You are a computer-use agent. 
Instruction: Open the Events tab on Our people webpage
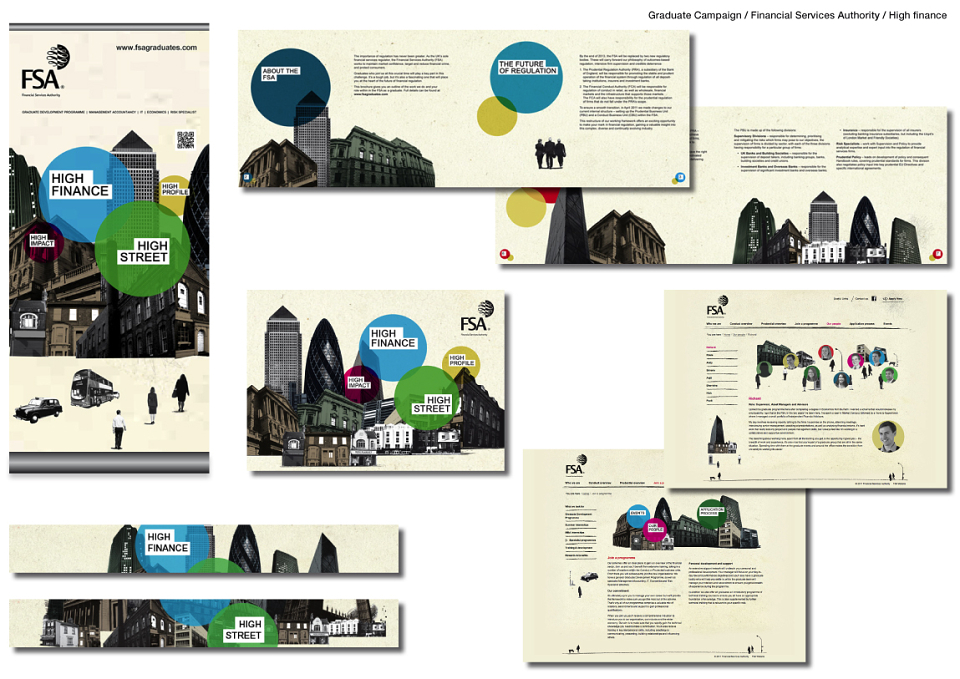click(888, 324)
